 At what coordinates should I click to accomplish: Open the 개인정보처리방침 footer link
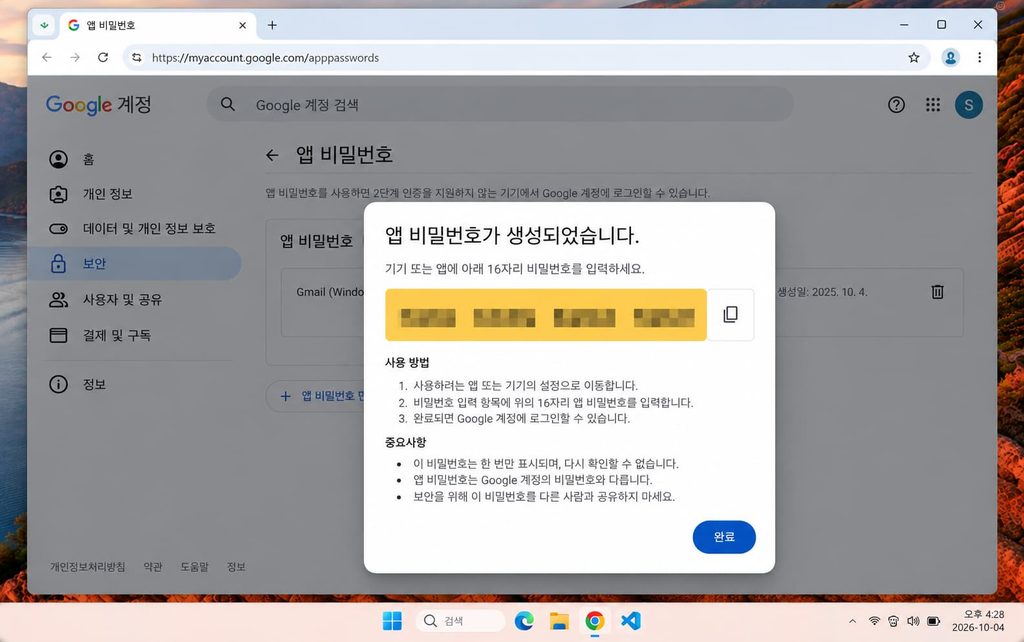(x=88, y=566)
